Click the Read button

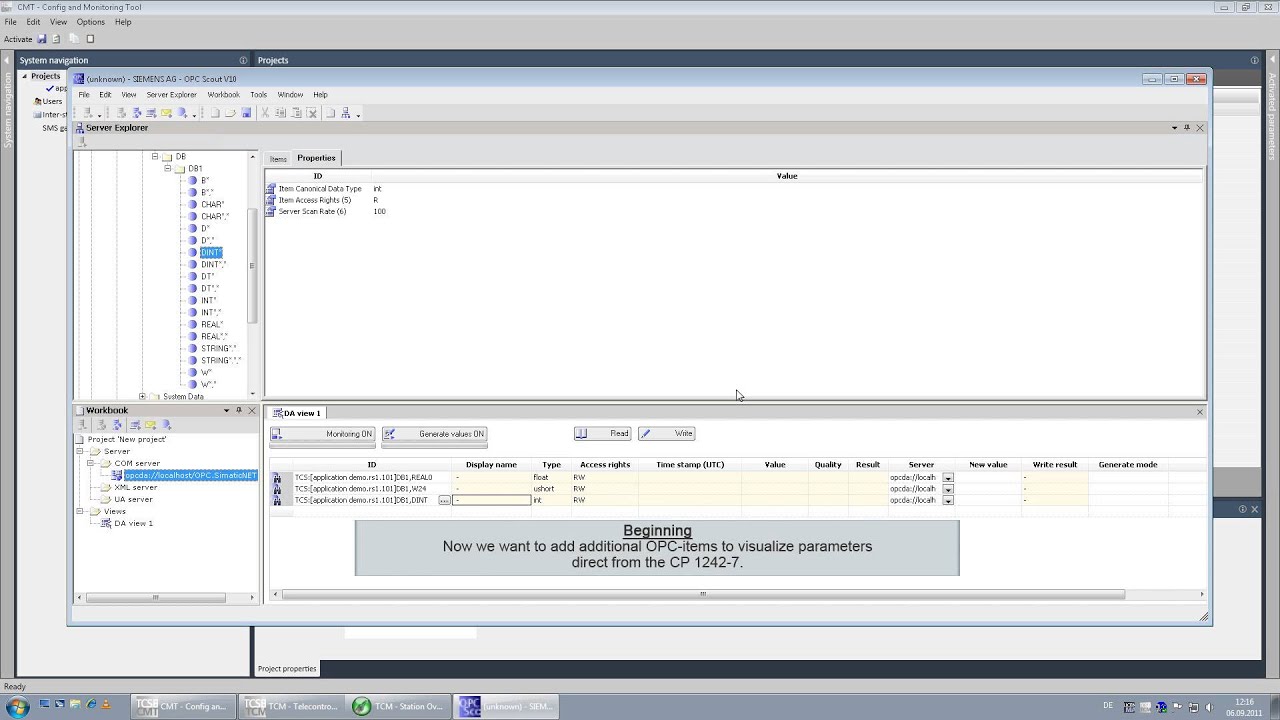(602, 434)
